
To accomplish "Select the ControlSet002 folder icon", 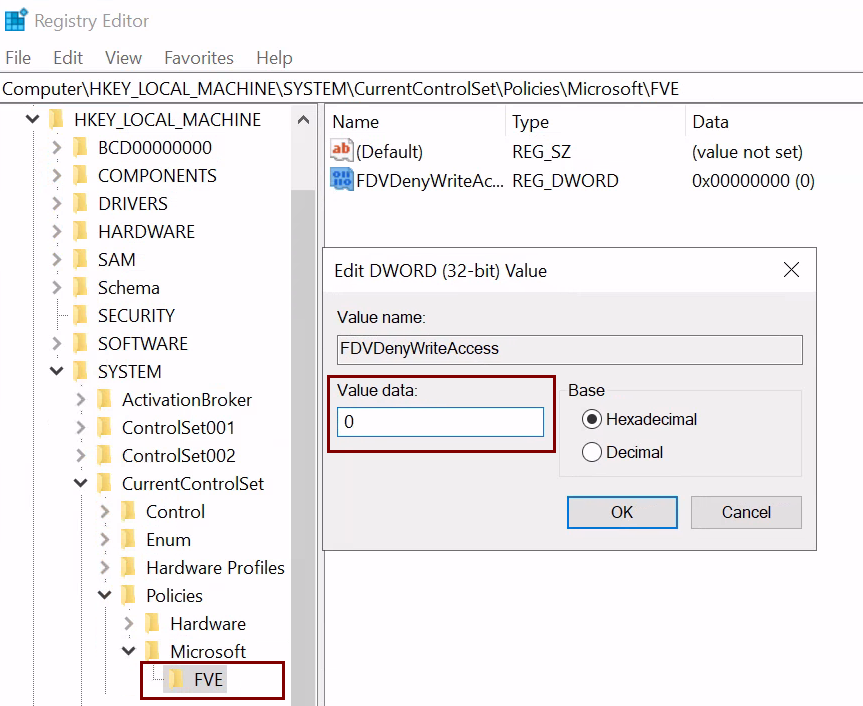I will coord(105,456).
